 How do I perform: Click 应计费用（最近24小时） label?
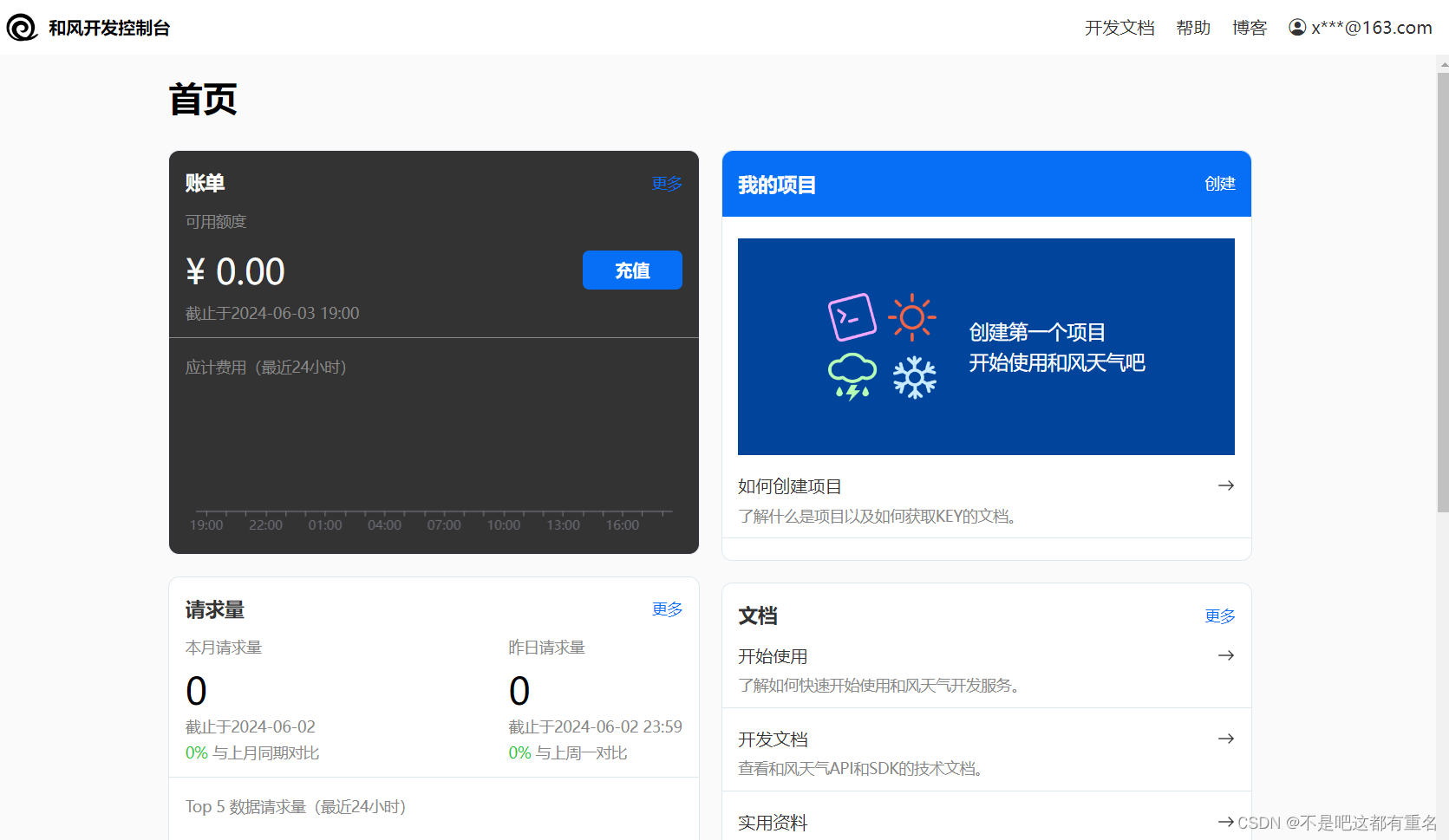coord(266,368)
